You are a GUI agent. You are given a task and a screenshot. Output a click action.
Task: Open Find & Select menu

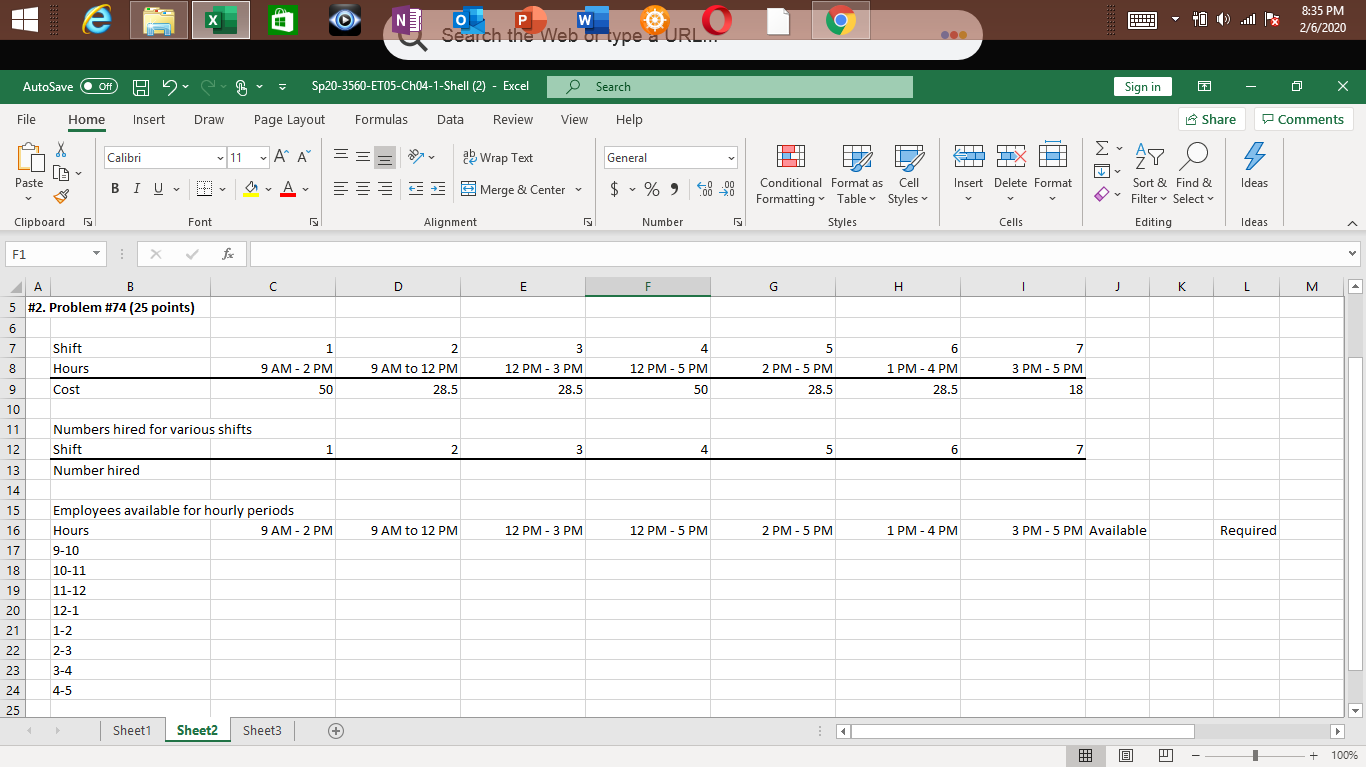(1193, 174)
